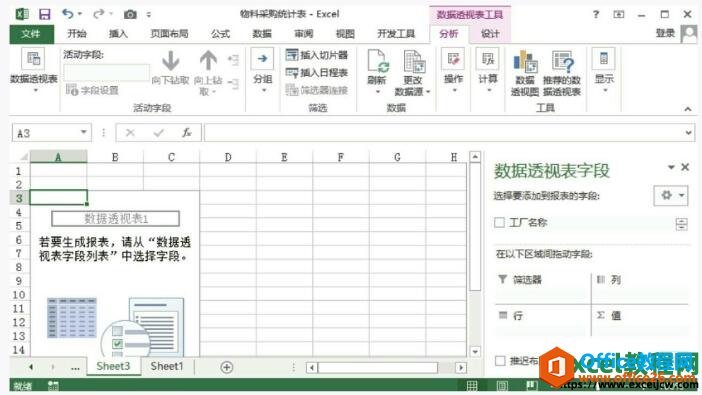Confirm formula entry with the checkmark icon

click(158, 133)
